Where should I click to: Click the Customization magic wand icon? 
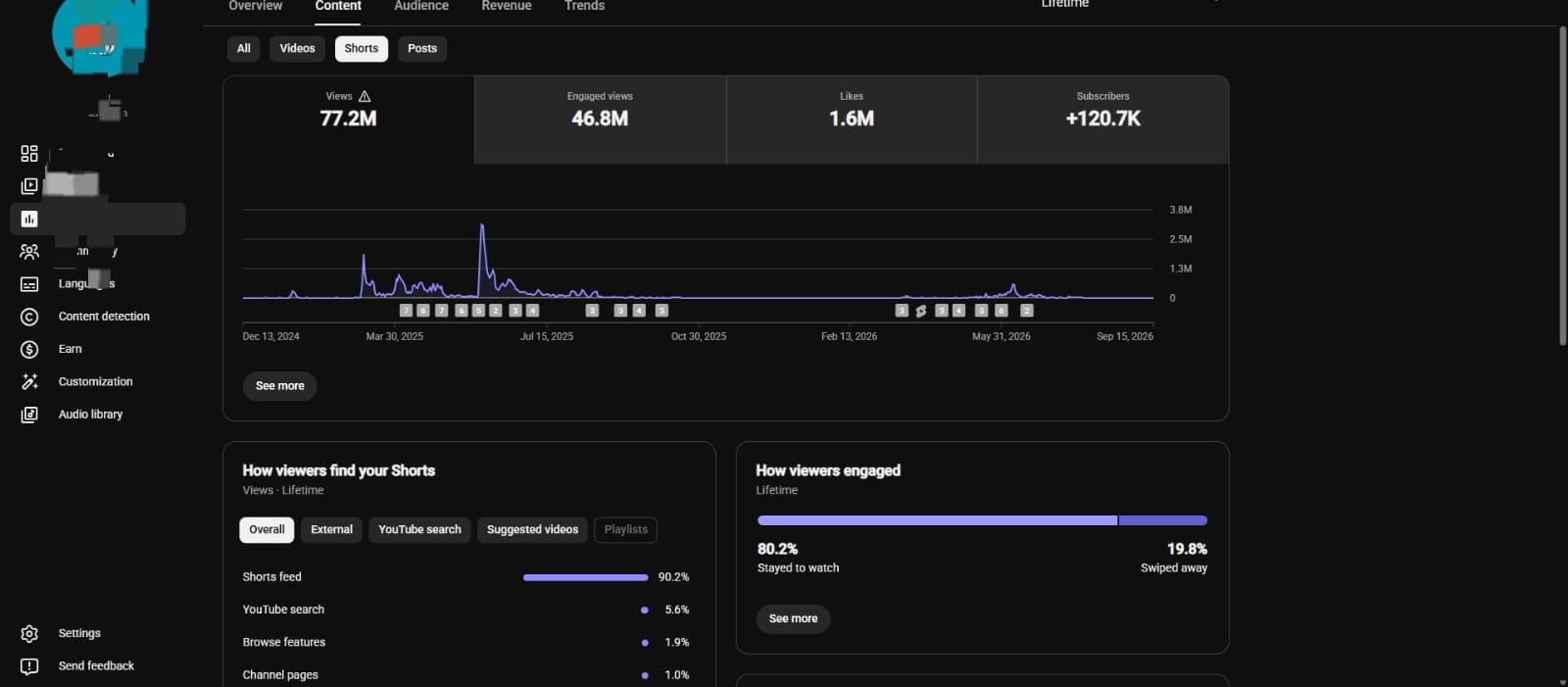tap(29, 382)
